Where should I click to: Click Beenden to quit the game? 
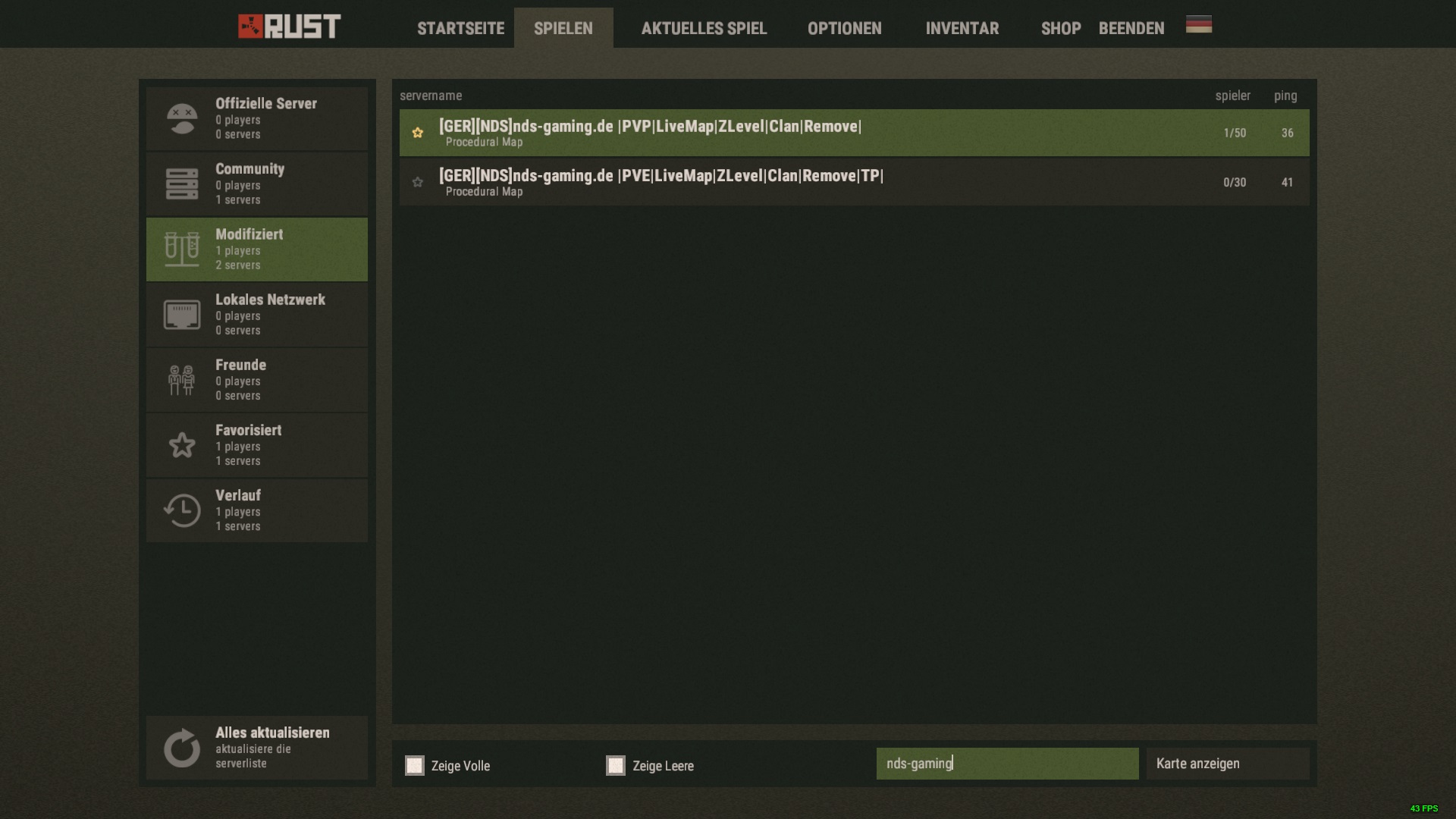1131,29
